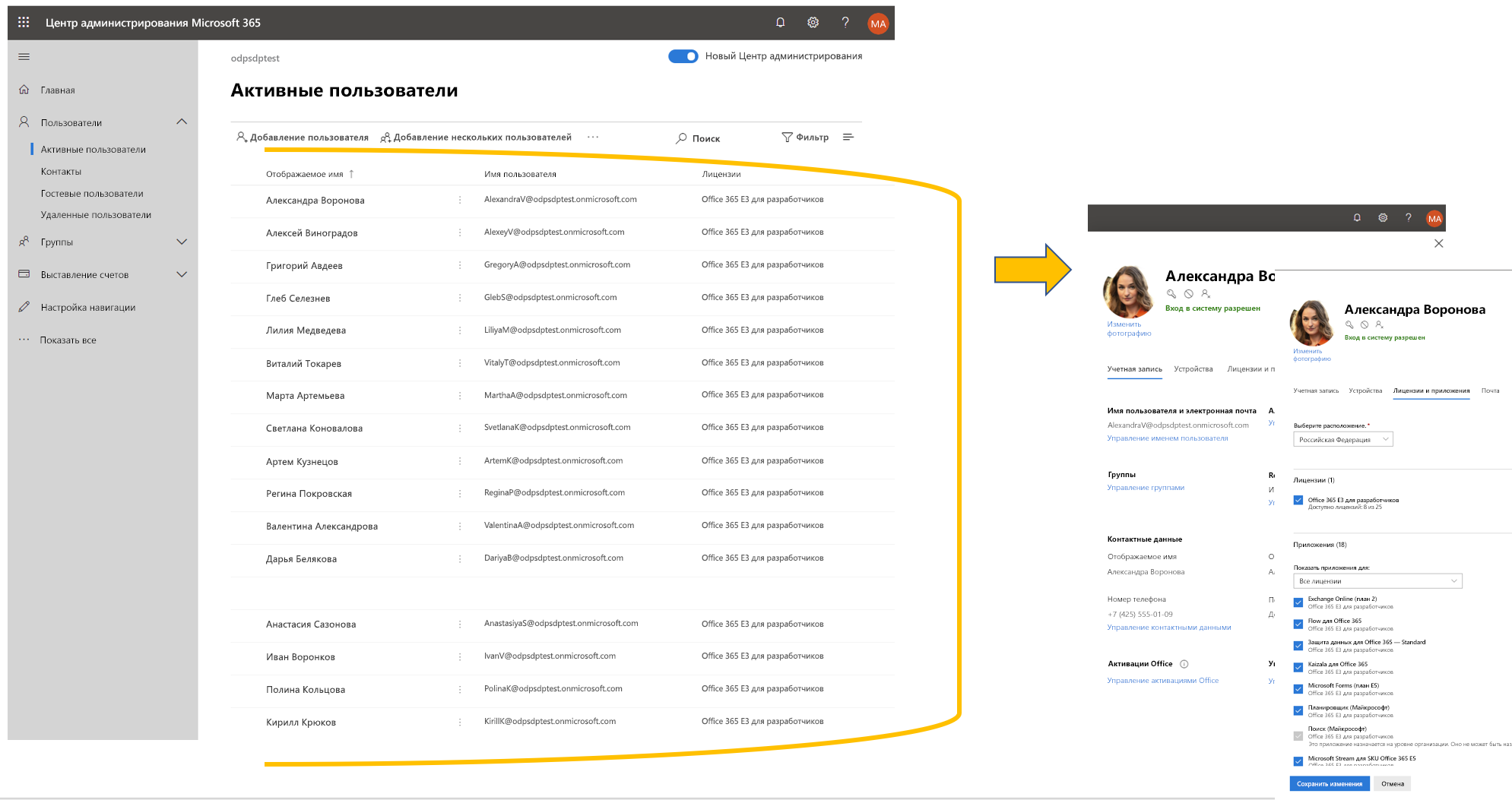Click the Сохранить изменения button
The height and width of the screenshot is (800, 1512).
click(x=1329, y=783)
